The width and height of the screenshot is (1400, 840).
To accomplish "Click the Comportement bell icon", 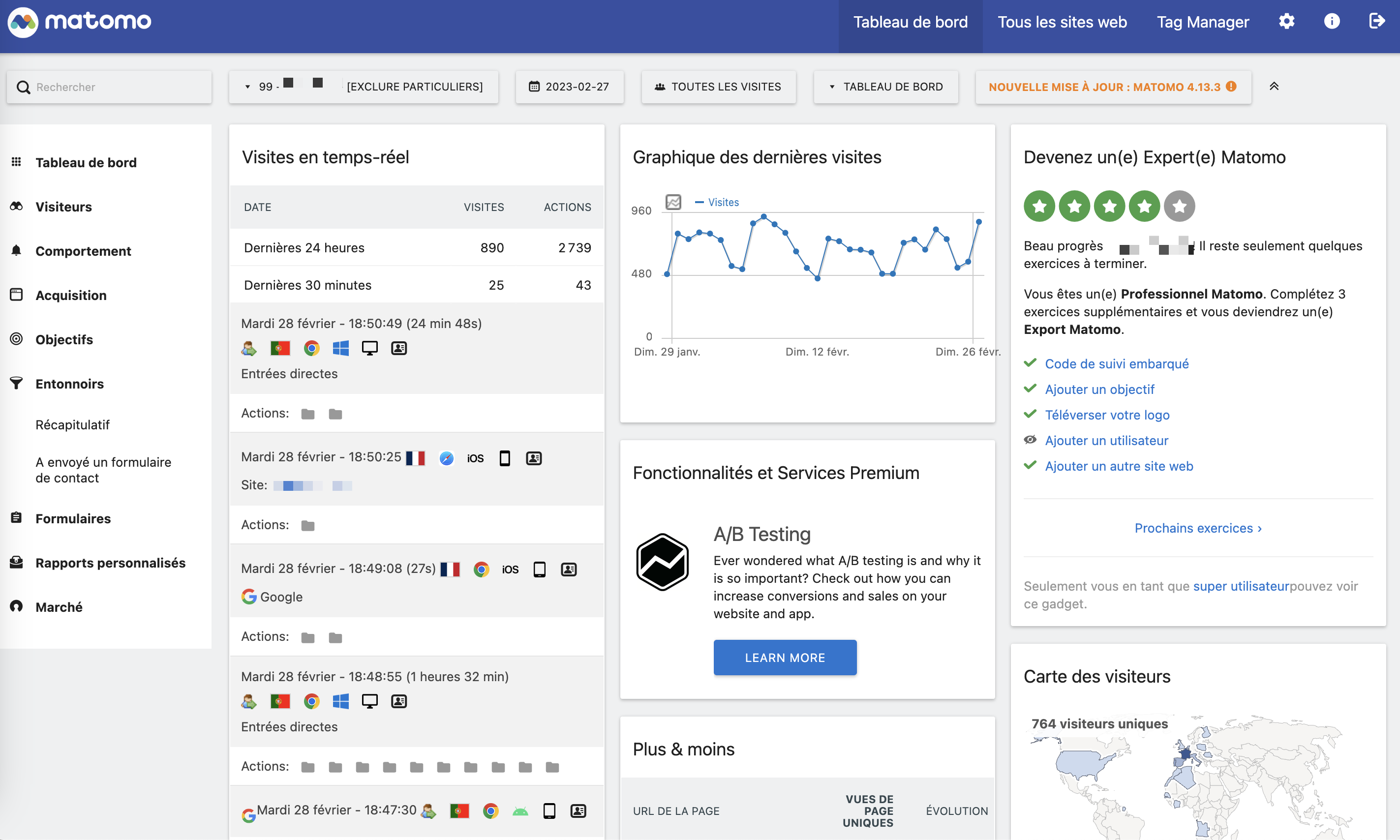I will click(16, 250).
